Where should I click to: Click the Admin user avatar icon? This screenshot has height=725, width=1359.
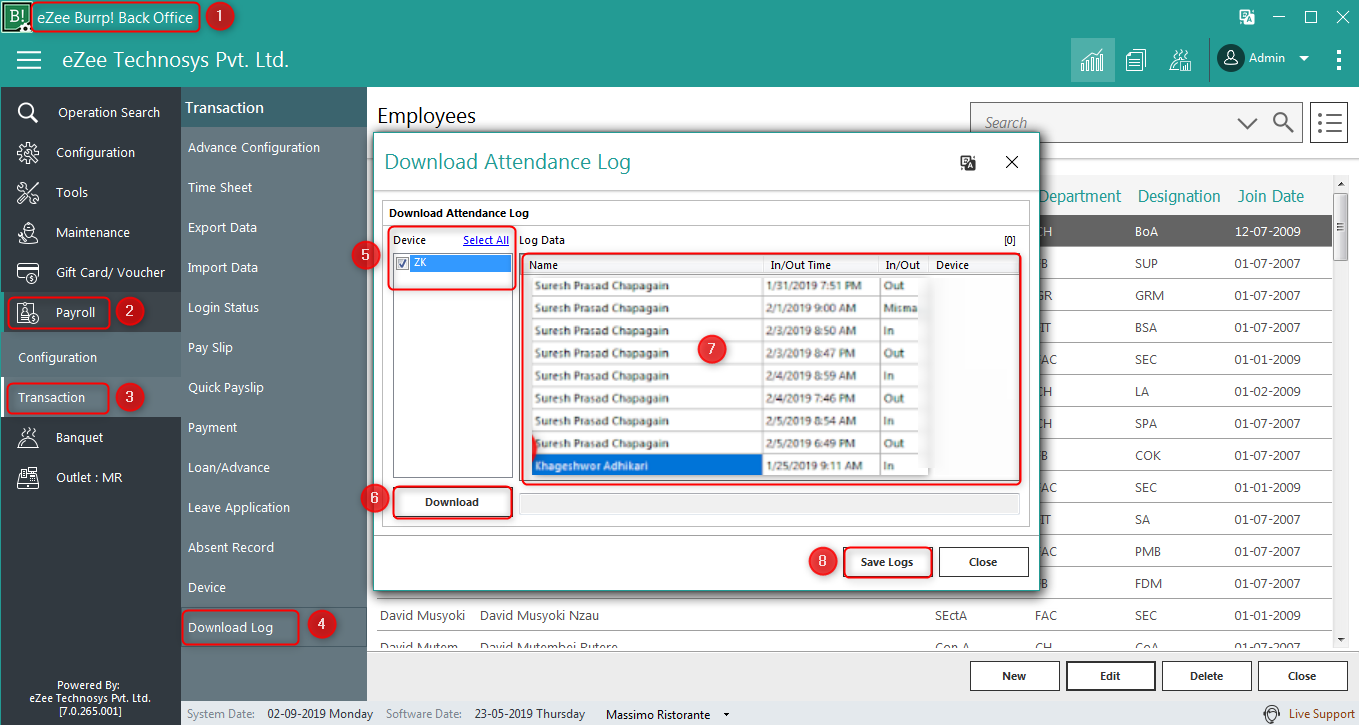tap(1231, 58)
